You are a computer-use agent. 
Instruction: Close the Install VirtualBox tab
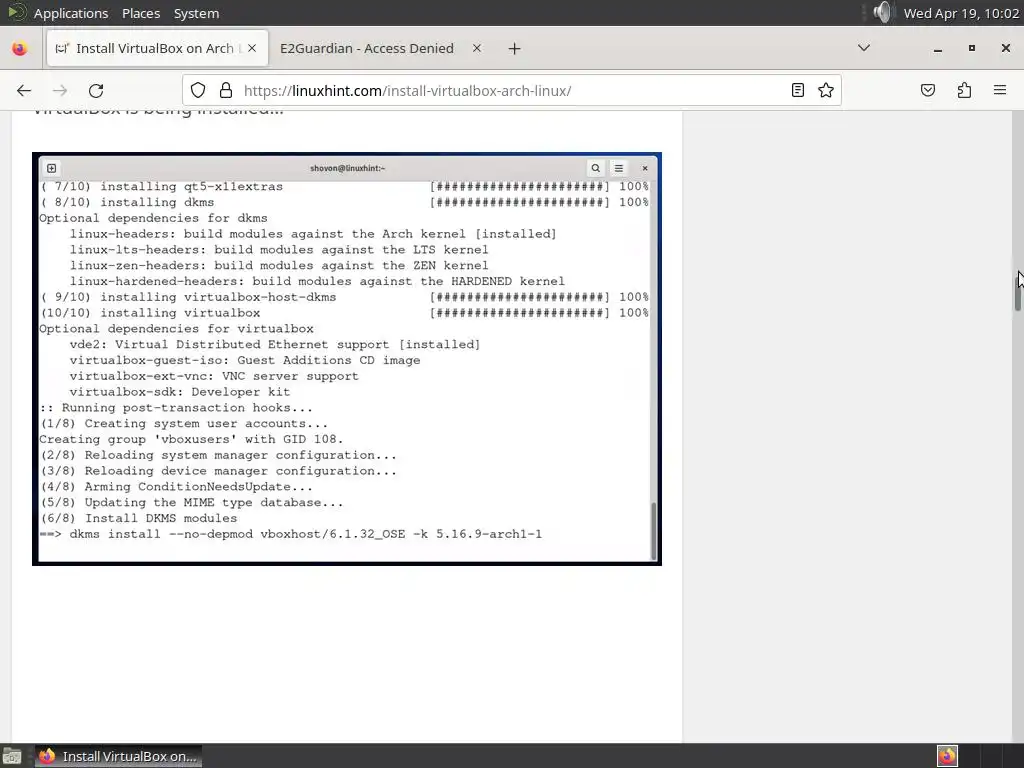coord(252,48)
